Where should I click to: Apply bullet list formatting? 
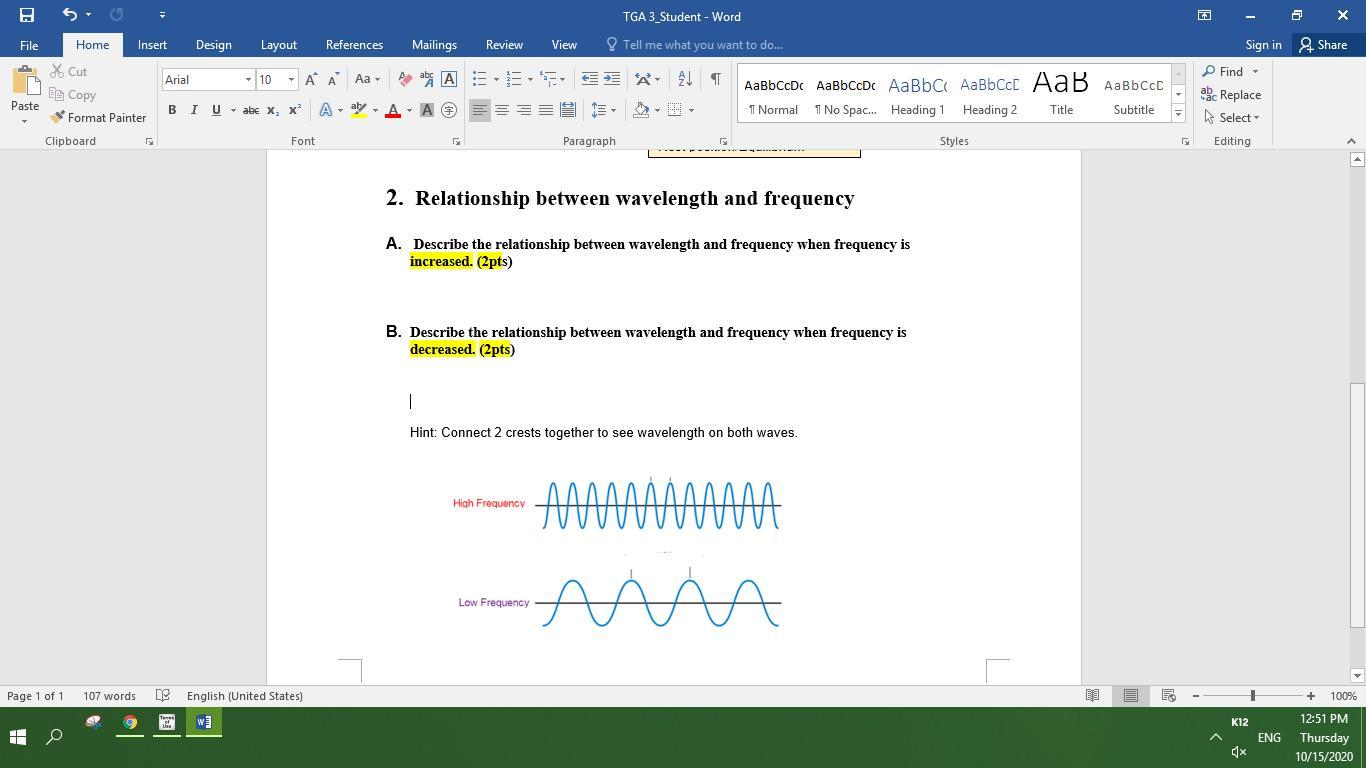[480, 79]
